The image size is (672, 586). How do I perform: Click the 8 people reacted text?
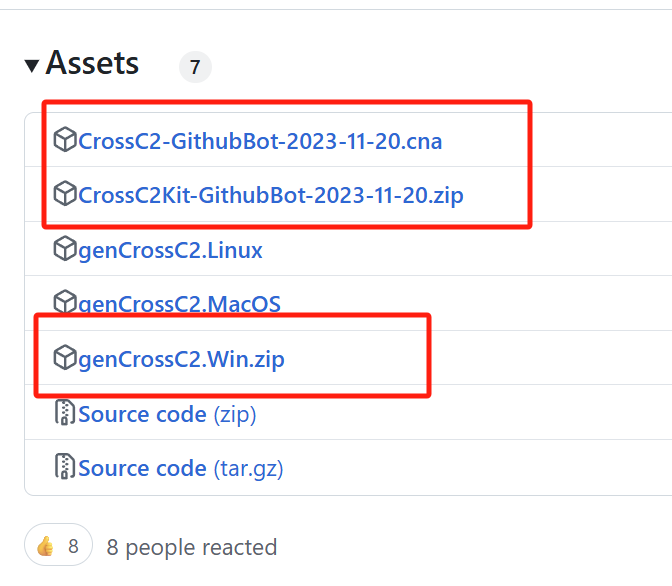pos(192,547)
